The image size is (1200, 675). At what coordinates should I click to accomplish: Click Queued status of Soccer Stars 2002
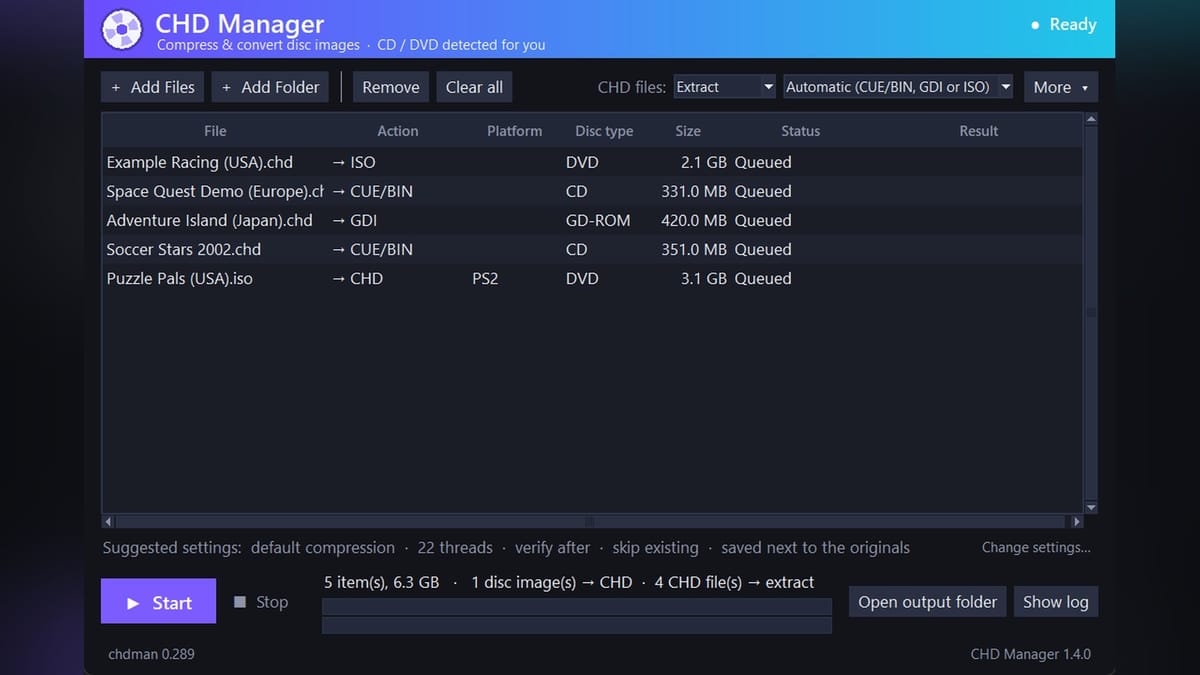point(763,249)
